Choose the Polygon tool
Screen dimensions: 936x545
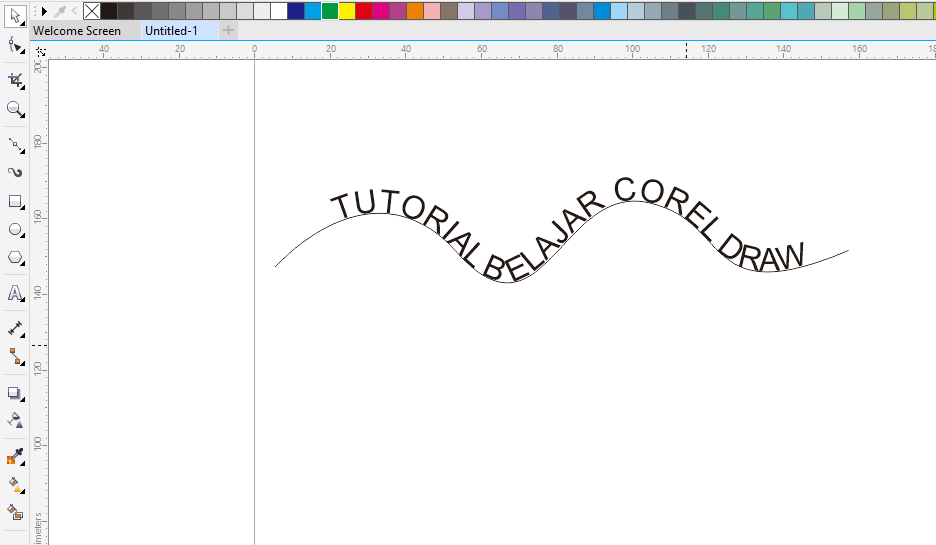pyautogui.click(x=15, y=258)
